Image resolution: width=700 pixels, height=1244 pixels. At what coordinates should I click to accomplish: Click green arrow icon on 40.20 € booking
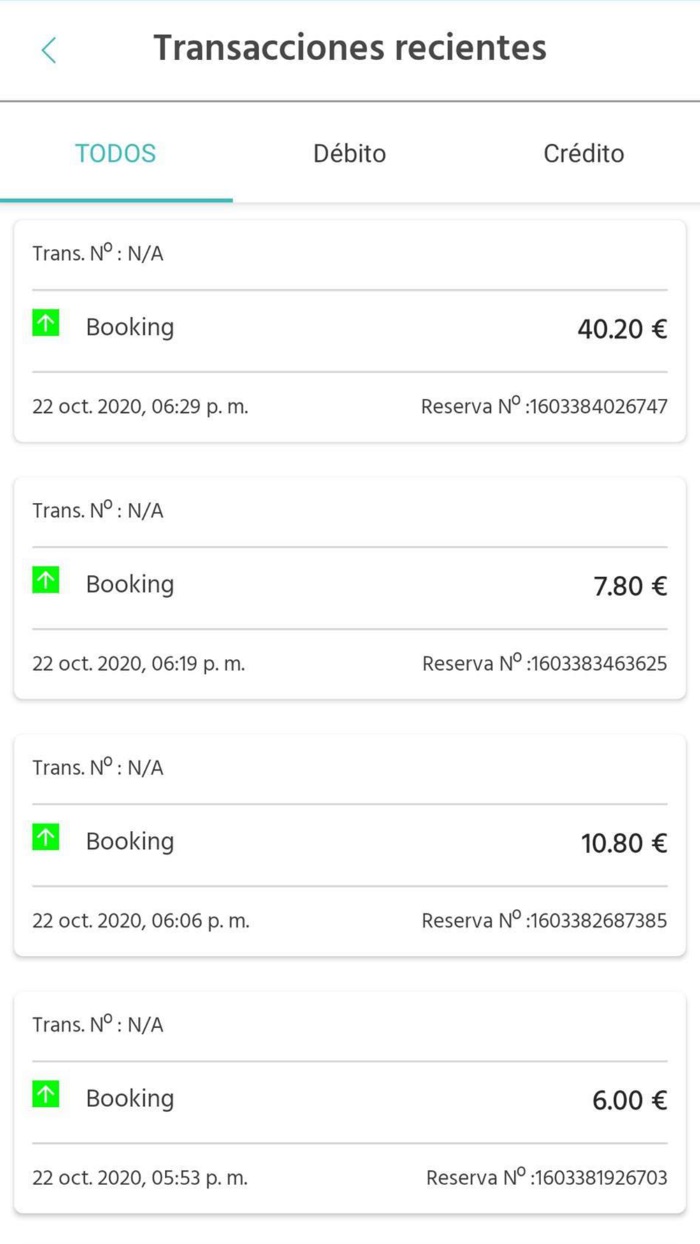(46, 323)
